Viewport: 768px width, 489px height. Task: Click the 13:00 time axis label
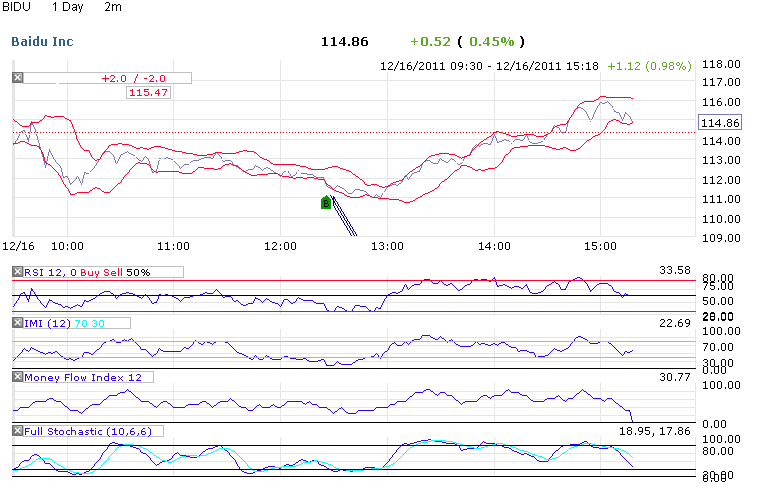[x=387, y=246]
